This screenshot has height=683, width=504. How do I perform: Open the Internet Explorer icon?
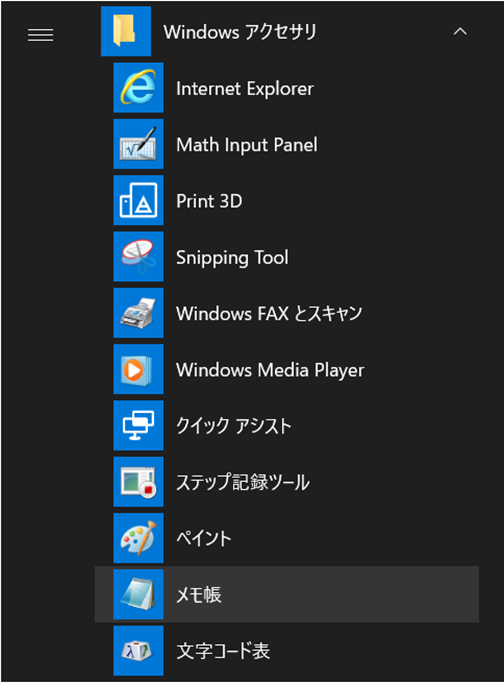(x=139, y=88)
